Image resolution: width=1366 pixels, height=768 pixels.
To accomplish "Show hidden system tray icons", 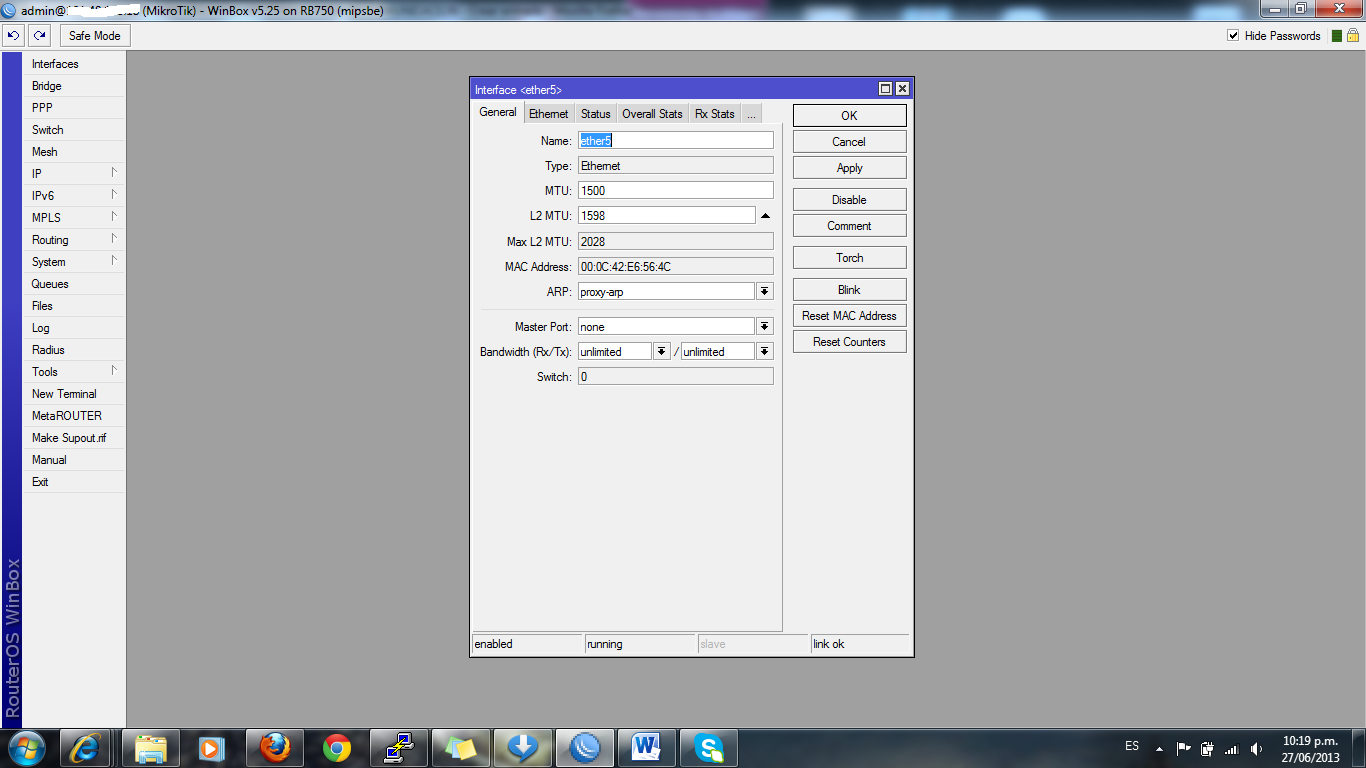I will click(1159, 748).
